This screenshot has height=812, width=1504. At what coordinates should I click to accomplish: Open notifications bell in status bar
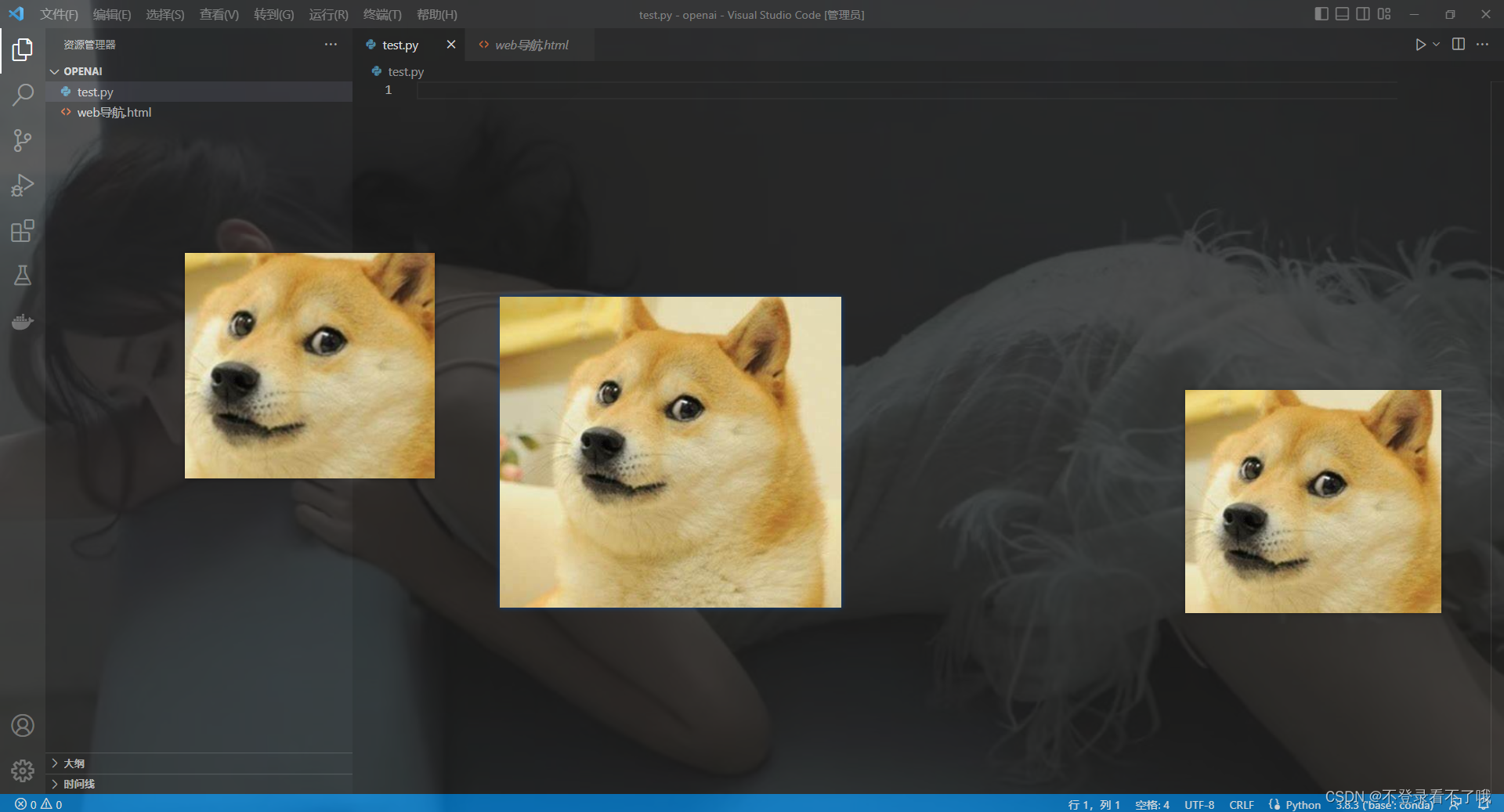[1483, 804]
